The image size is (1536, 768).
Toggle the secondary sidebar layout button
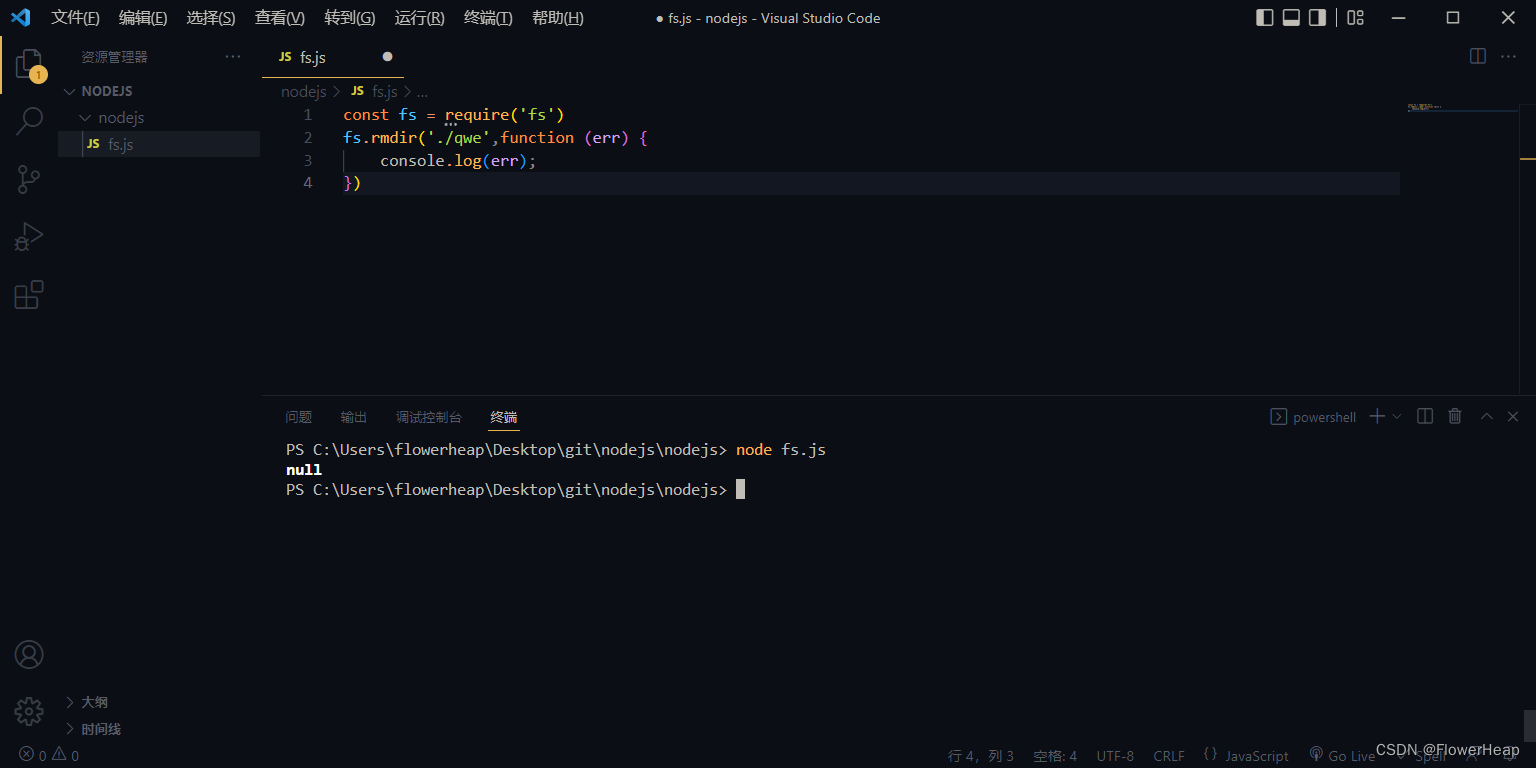coord(1317,17)
